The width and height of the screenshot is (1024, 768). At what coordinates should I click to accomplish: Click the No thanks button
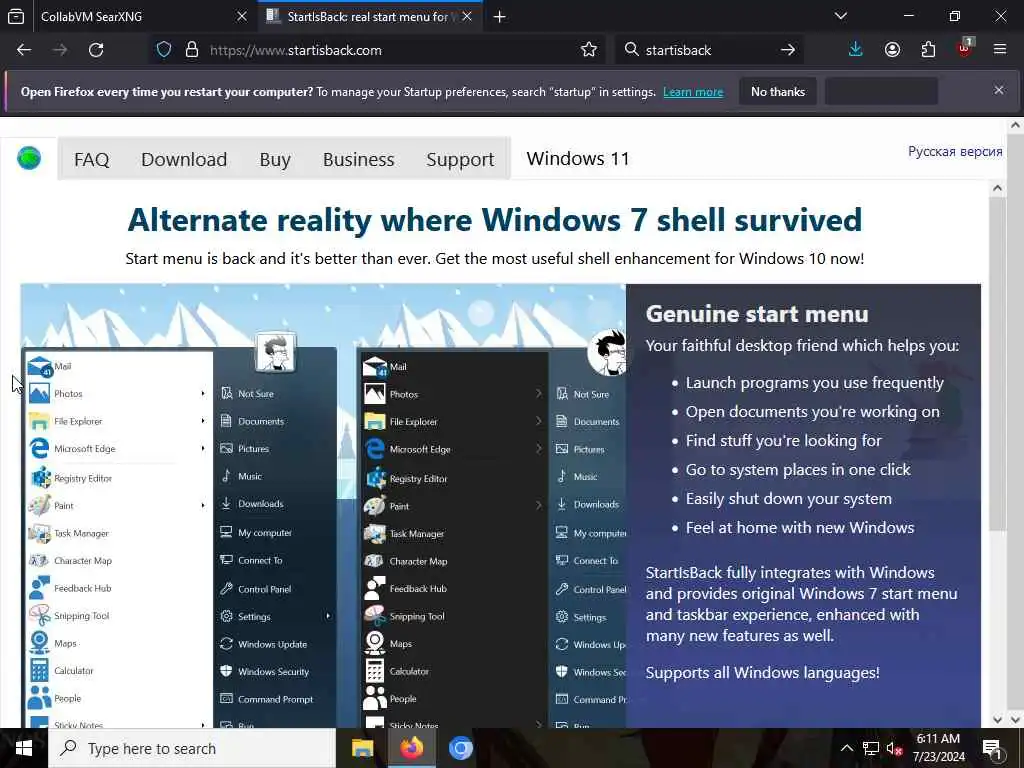pos(778,91)
